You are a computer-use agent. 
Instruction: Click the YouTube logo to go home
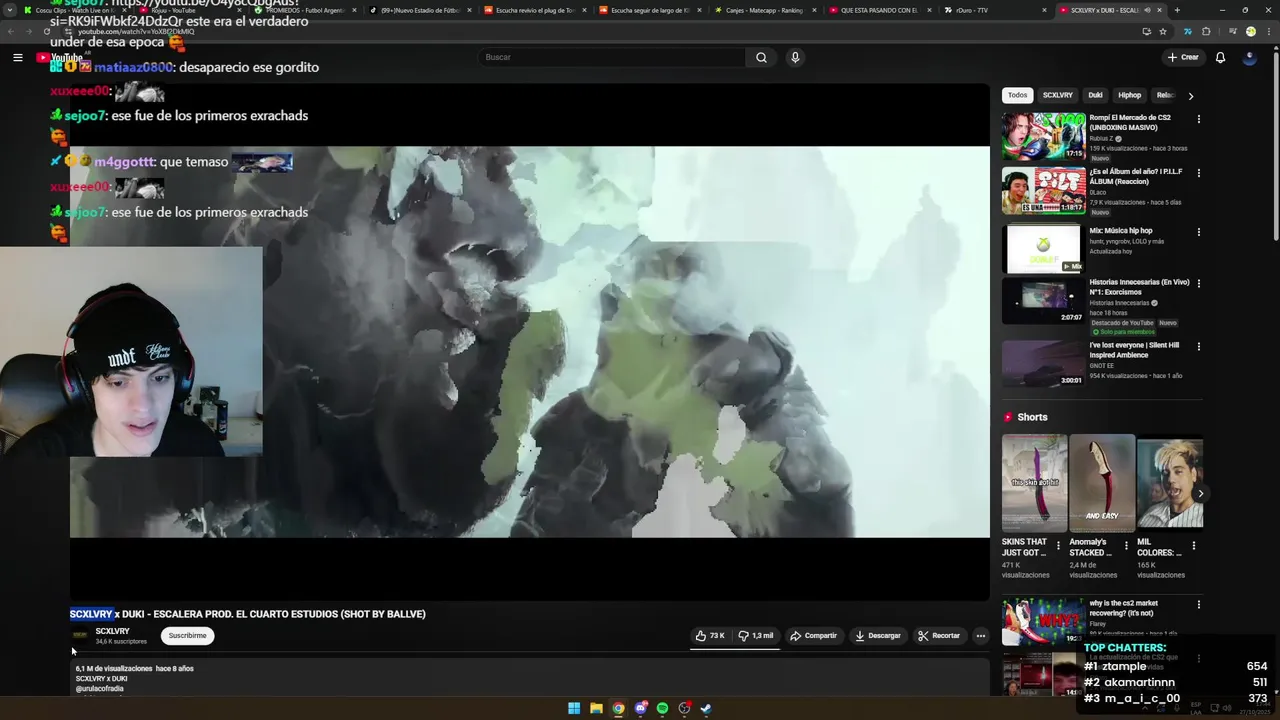click(60, 57)
